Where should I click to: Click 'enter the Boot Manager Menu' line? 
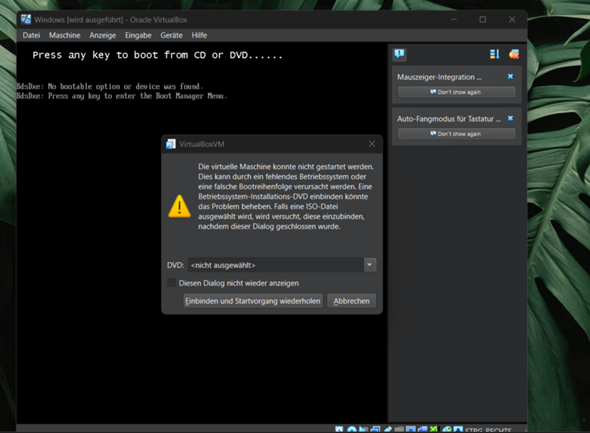tap(122, 96)
